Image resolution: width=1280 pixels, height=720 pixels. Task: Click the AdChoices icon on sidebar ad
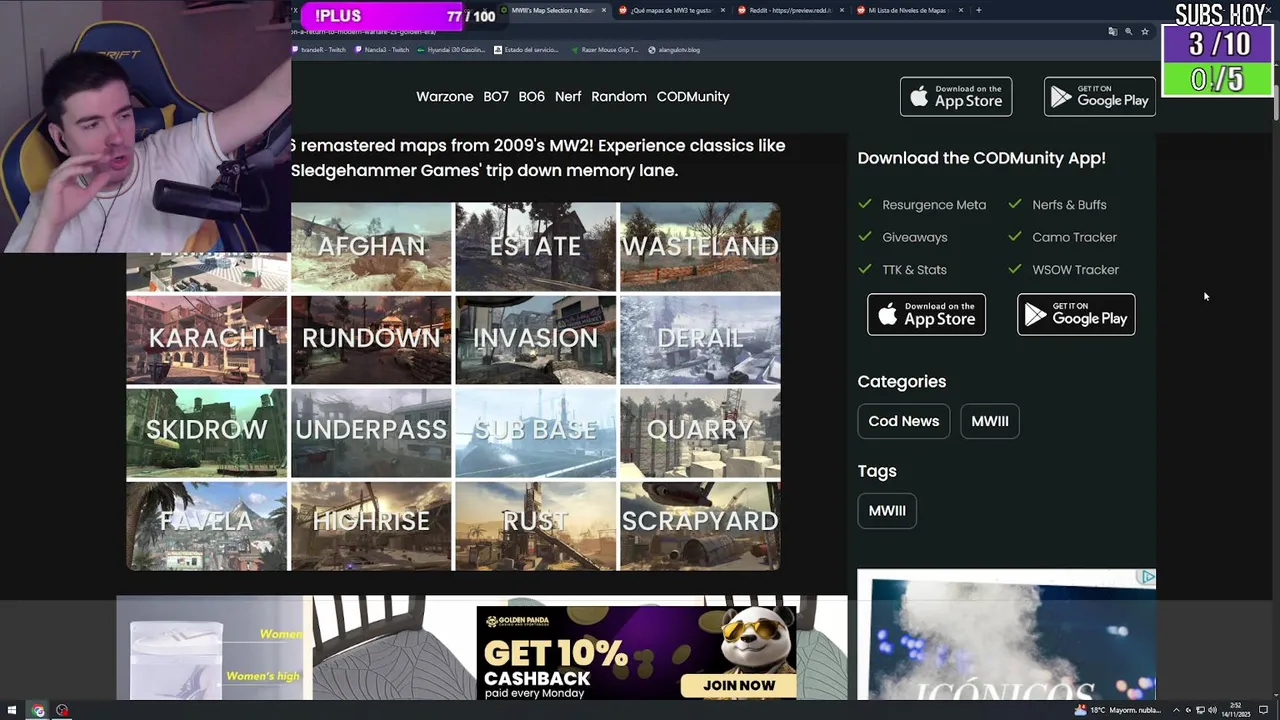click(1147, 577)
